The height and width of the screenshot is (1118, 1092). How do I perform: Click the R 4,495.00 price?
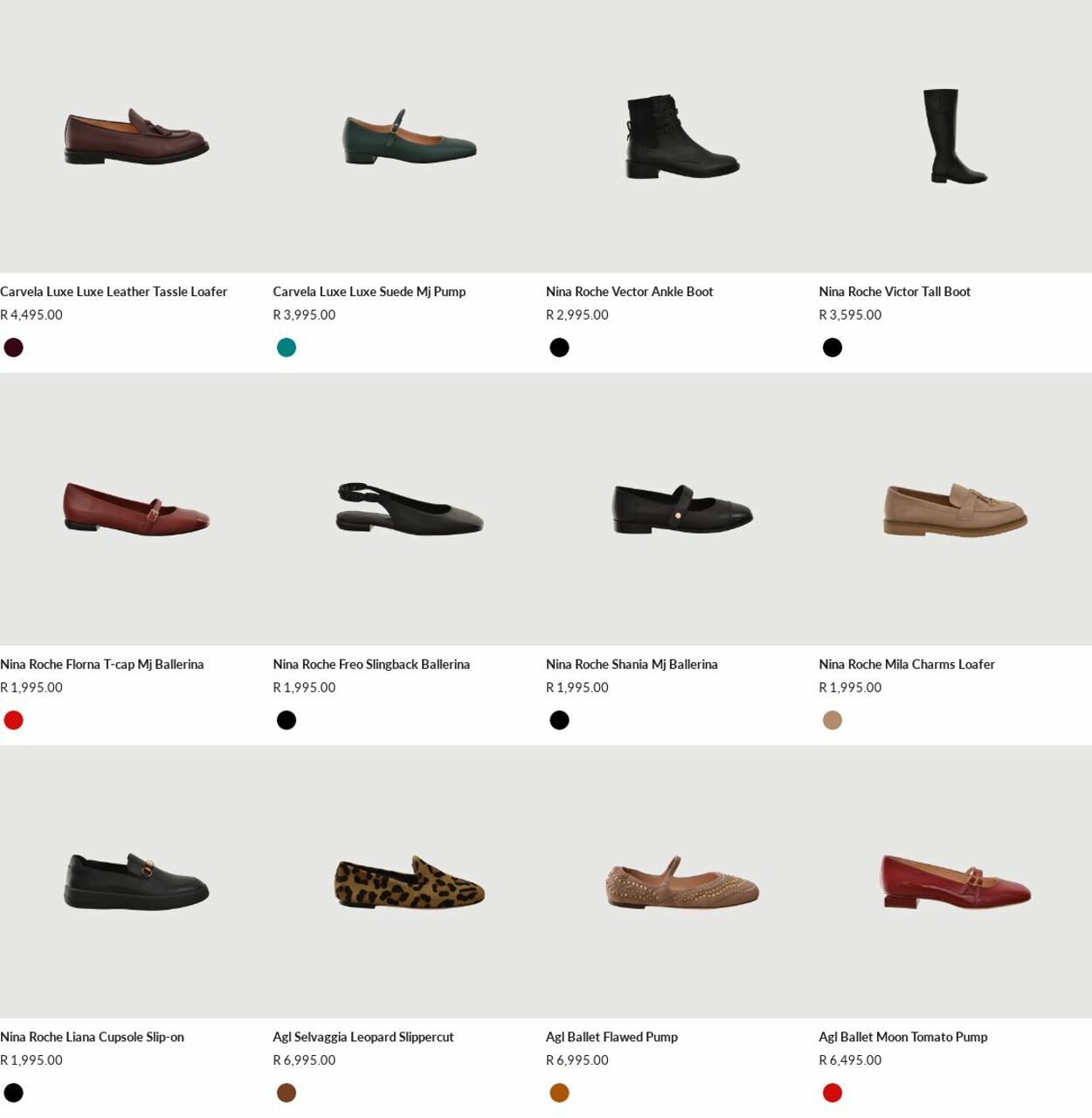31,315
